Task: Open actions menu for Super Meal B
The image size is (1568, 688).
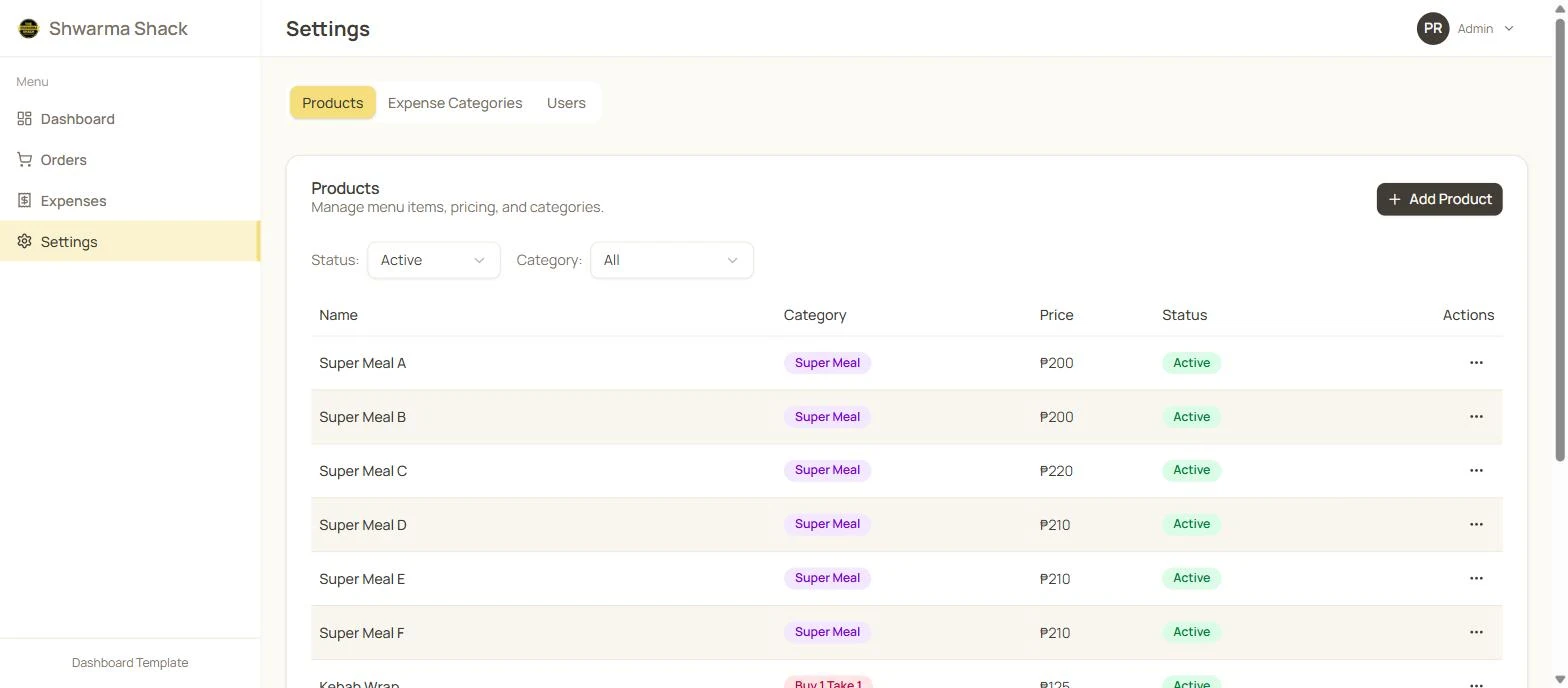Action: point(1476,417)
